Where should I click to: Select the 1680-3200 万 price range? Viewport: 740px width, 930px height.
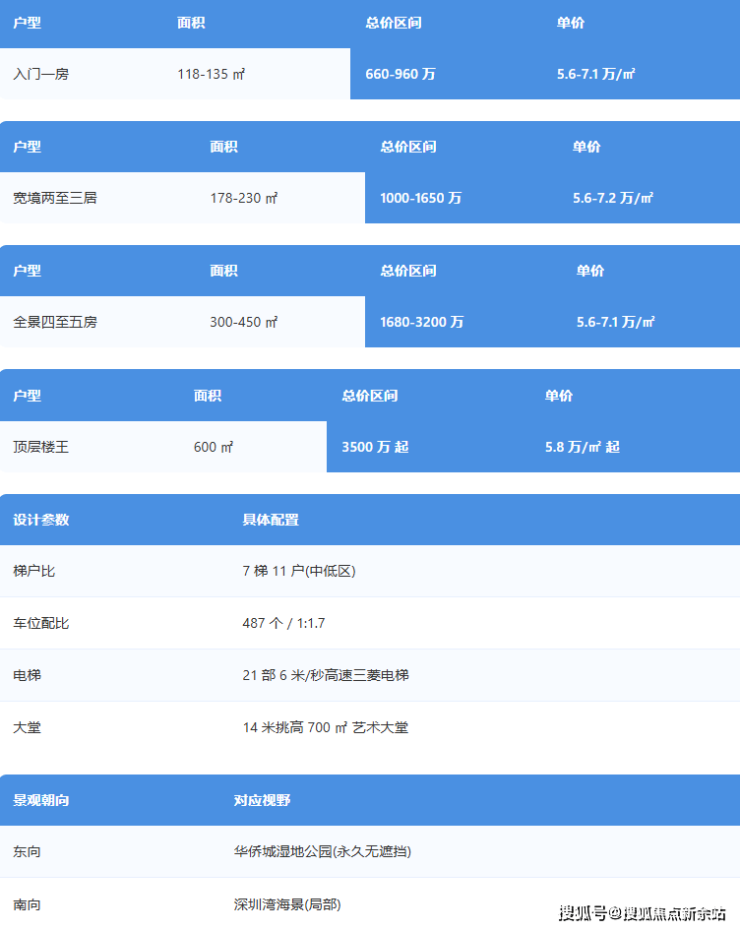[422, 322]
